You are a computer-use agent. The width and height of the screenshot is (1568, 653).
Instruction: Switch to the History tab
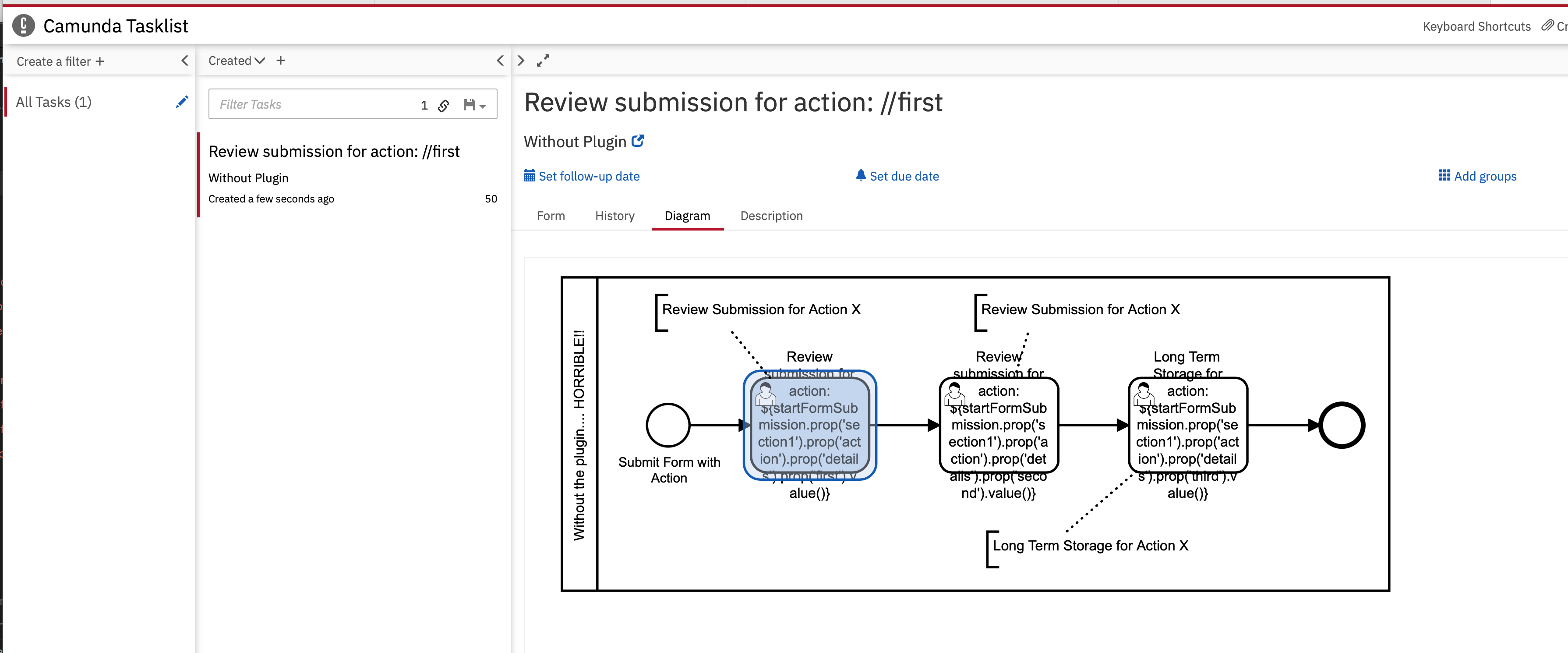click(614, 216)
